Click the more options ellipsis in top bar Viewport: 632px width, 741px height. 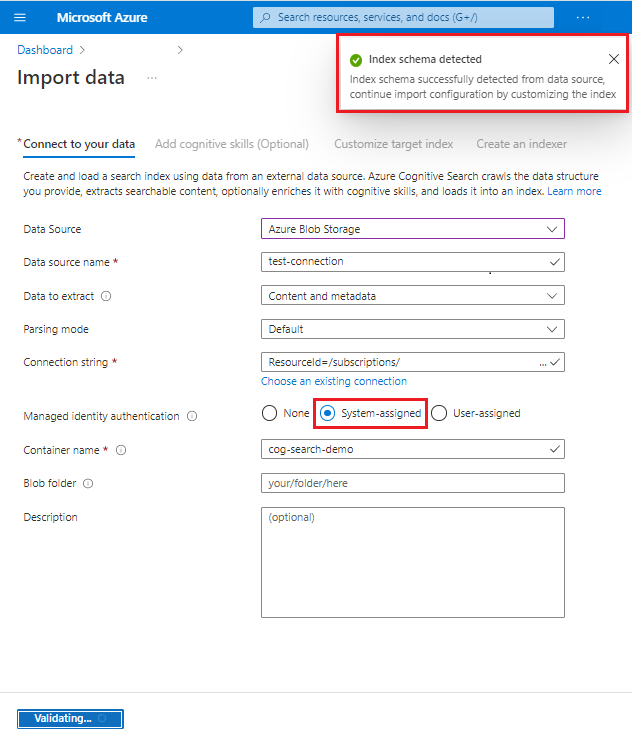(584, 18)
